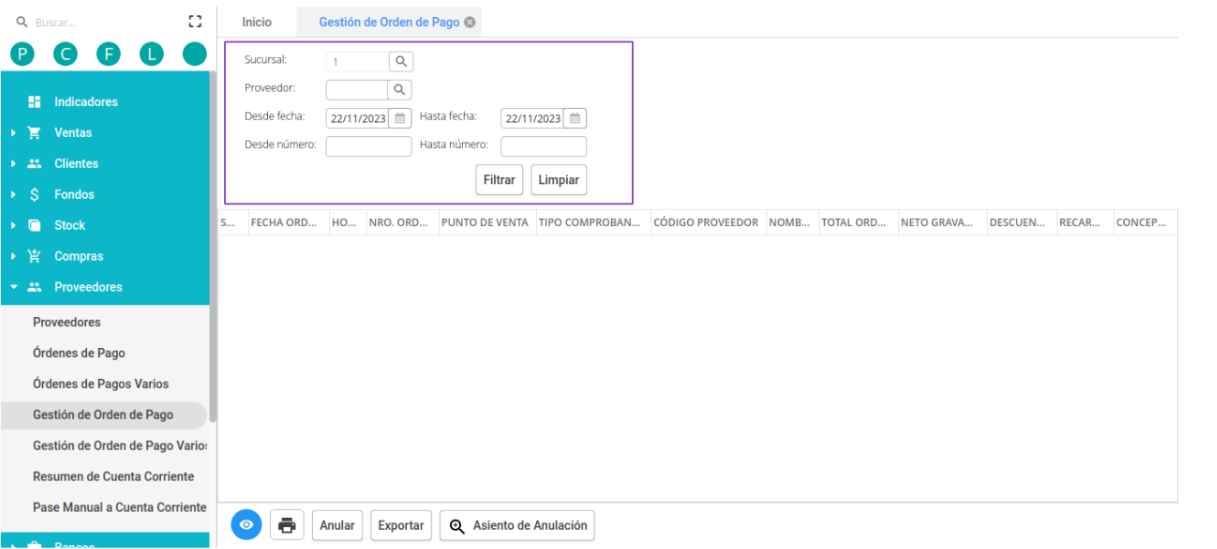The width and height of the screenshot is (1217, 549).
Task: Open Sucursal lookup magnifier
Action: (x=401, y=62)
